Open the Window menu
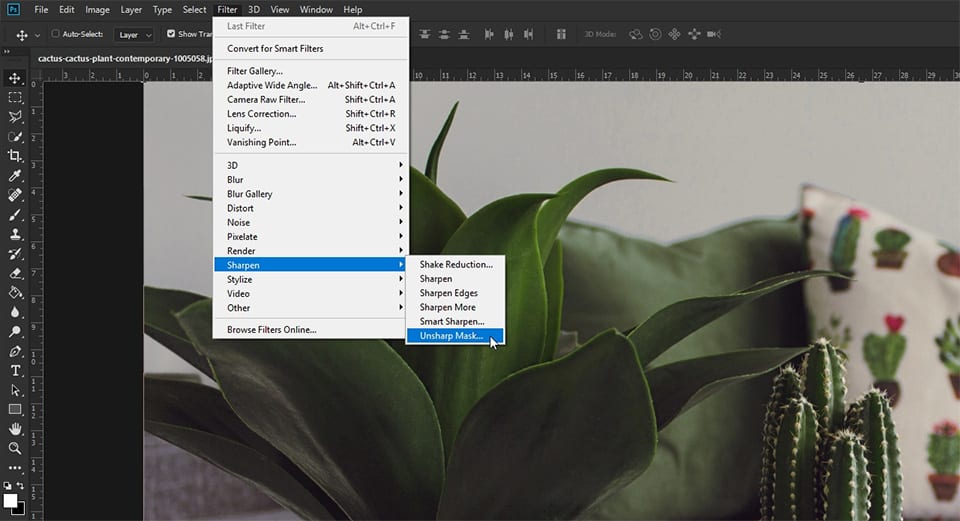 coord(316,9)
